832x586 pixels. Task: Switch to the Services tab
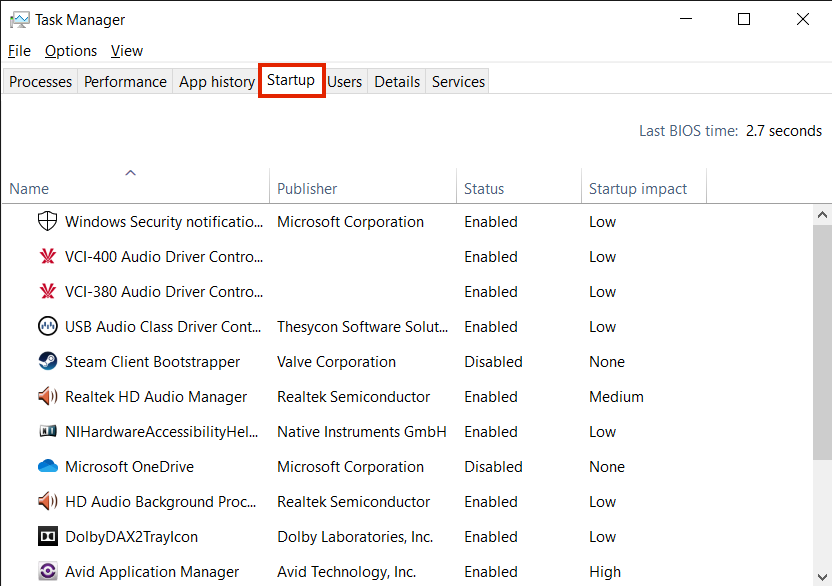pos(458,82)
